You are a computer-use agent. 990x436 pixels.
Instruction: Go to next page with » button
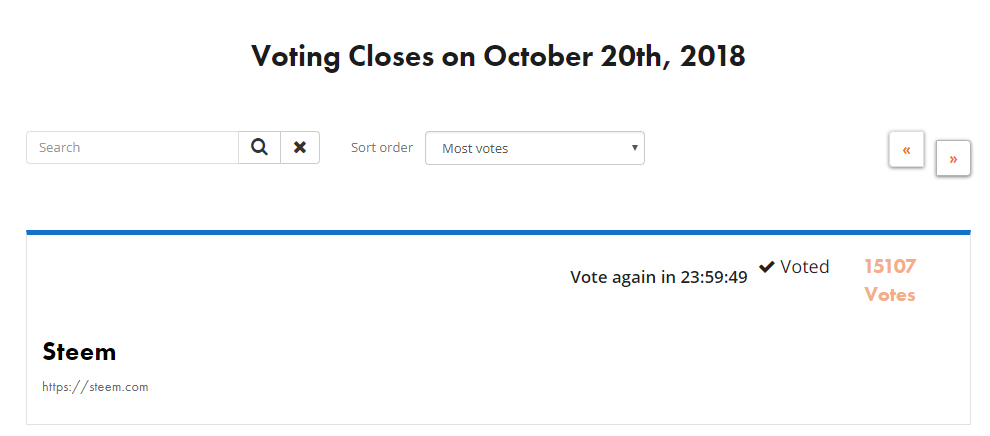[x=953, y=158]
